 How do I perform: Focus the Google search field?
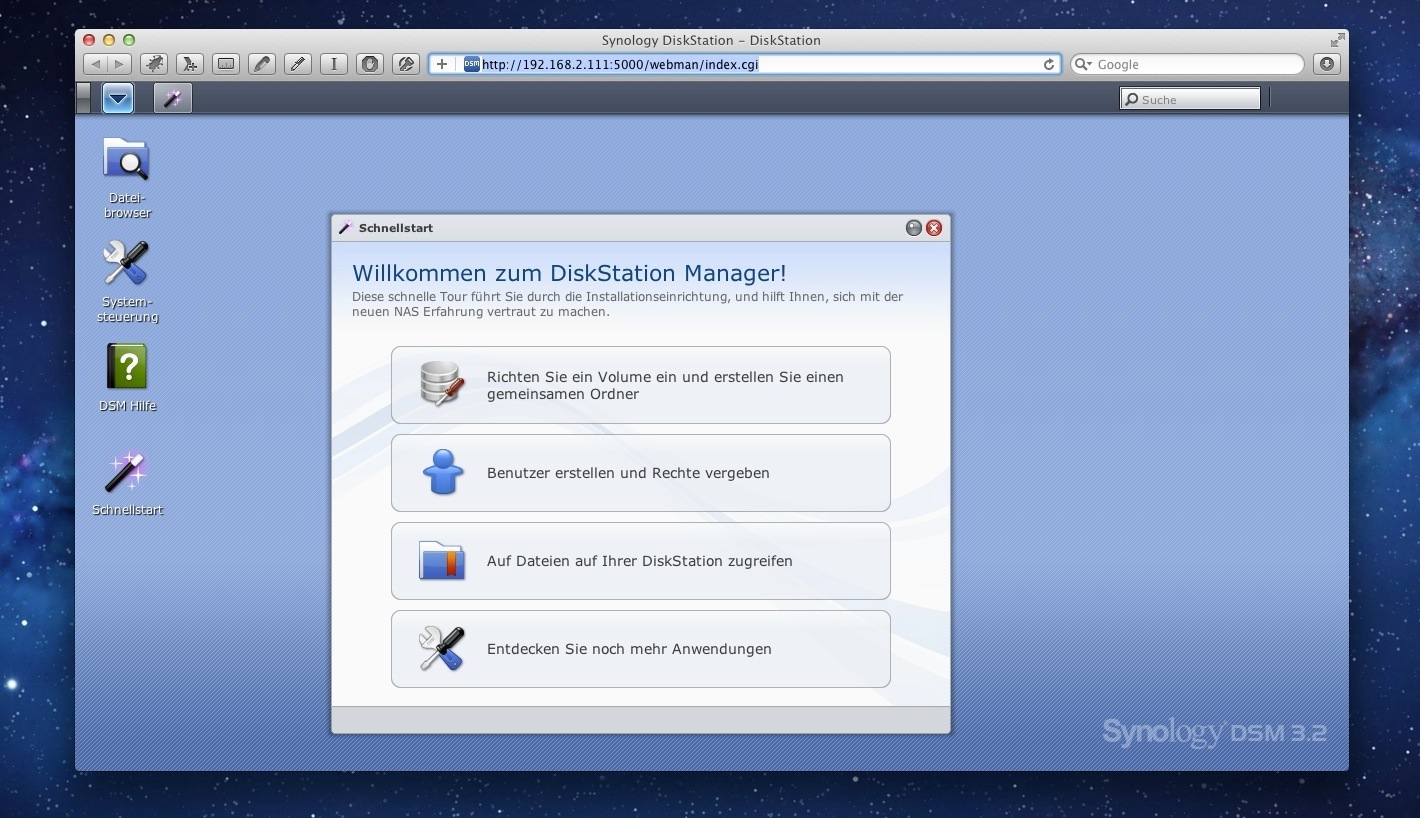pos(1187,64)
